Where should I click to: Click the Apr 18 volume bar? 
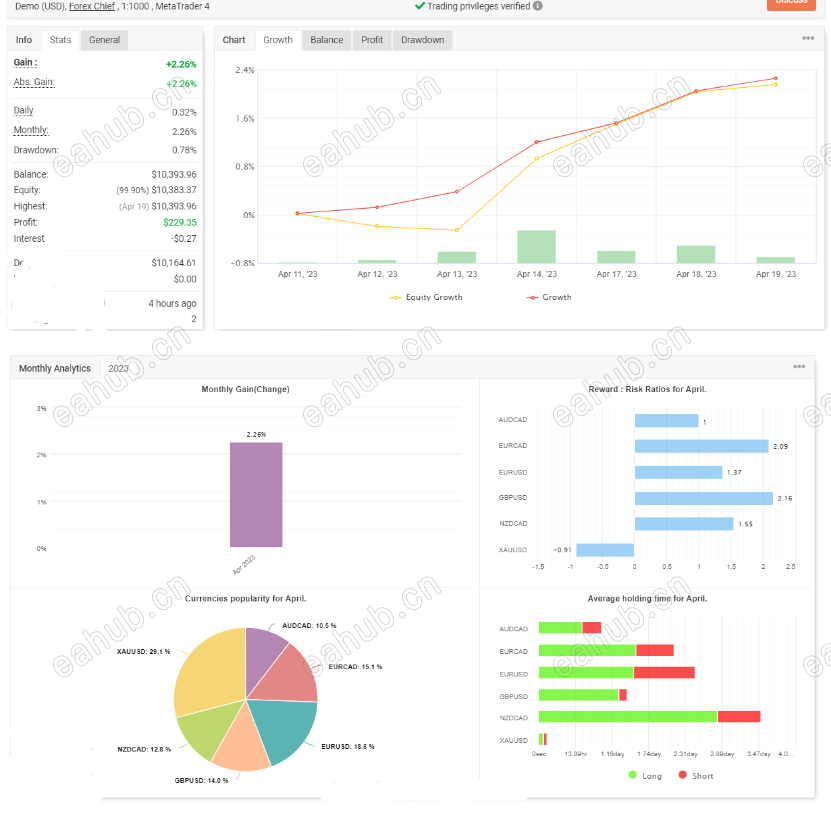click(696, 254)
